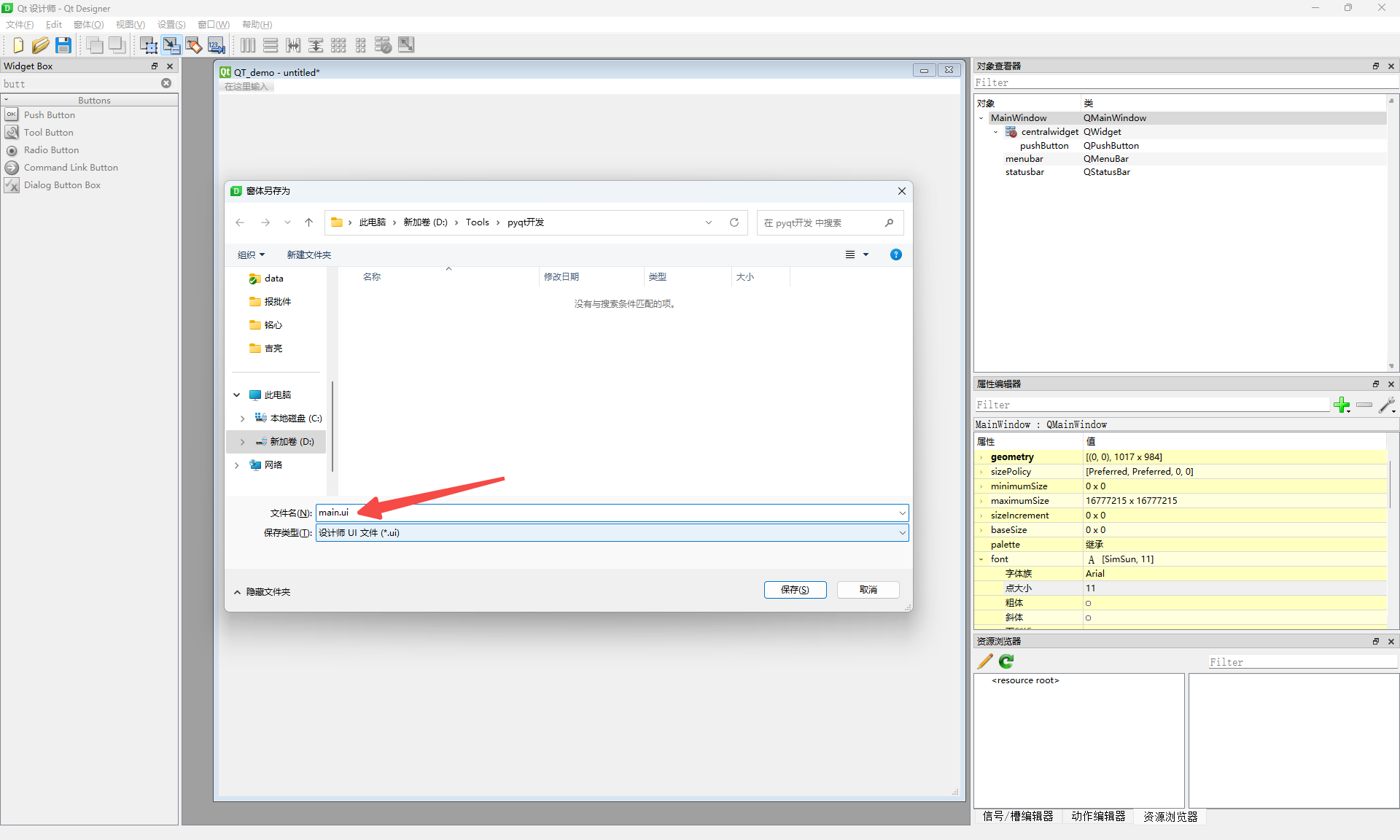The height and width of the screenshot is (840, 1400).
Task: Click the 保存(S) button
Action: 795,590
